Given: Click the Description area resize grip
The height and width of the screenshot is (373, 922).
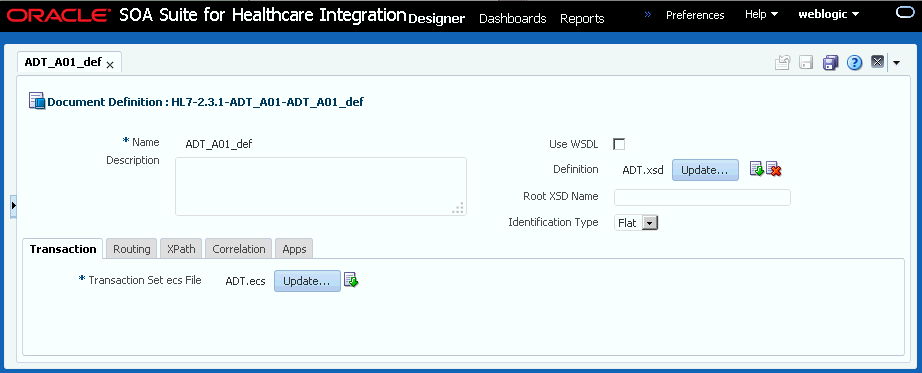Looking at the screenshot, I should [x=458, y=208].
